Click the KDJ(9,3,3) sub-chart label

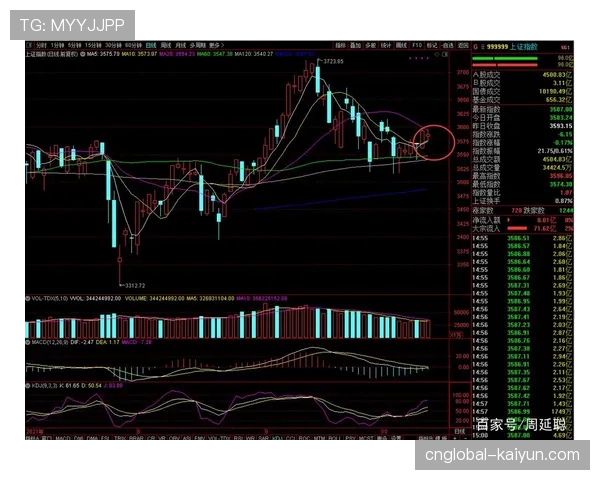[40, 383]
